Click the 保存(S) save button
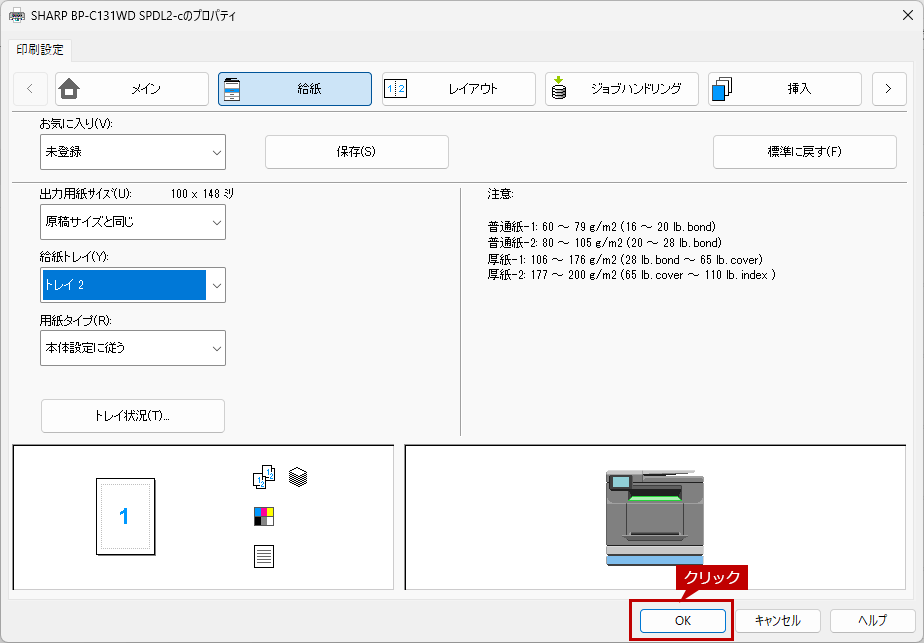Viewport: 924px width, 643px height. tap(356, 152)
